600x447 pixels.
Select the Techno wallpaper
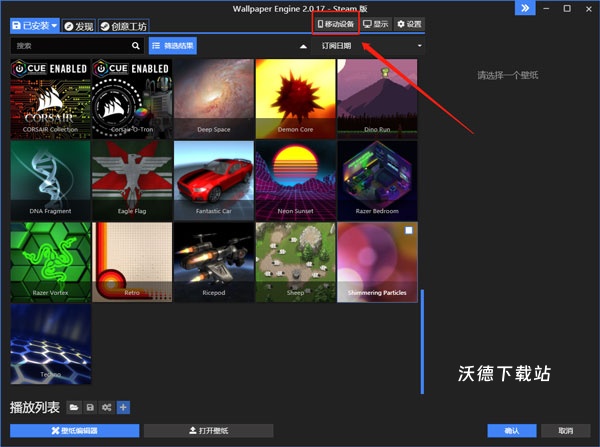(x=51, y=344)
